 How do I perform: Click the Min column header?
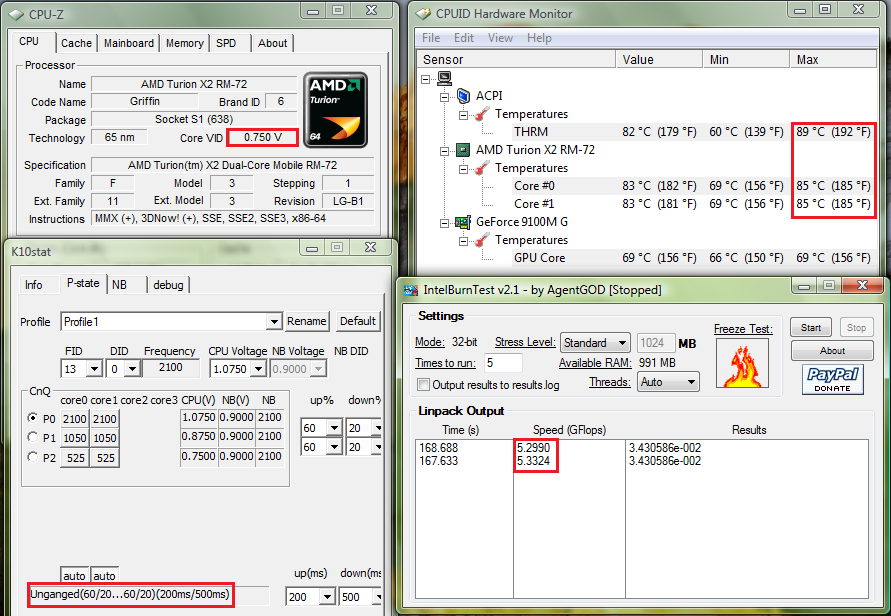746,60
